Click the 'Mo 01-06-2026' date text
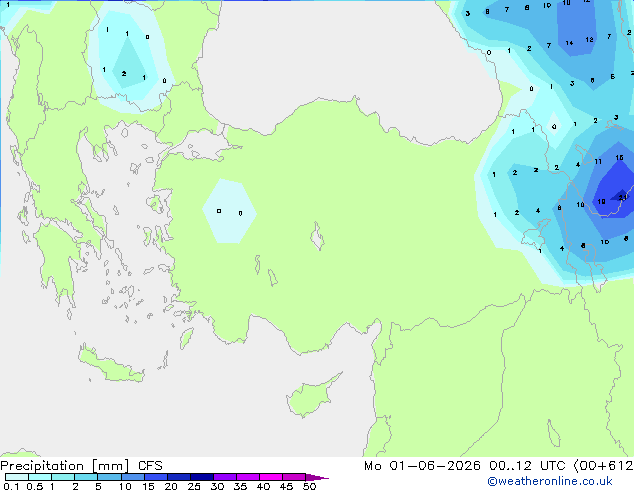The height and width of the screenshot is (490, 634). (422, 466)
